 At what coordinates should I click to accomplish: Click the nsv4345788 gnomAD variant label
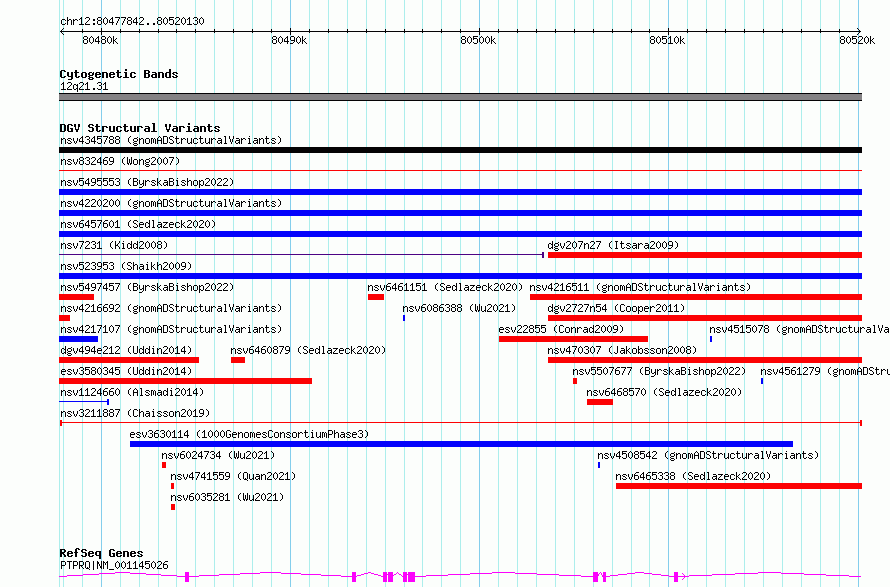pyautogui.click(x=171, y=140)
